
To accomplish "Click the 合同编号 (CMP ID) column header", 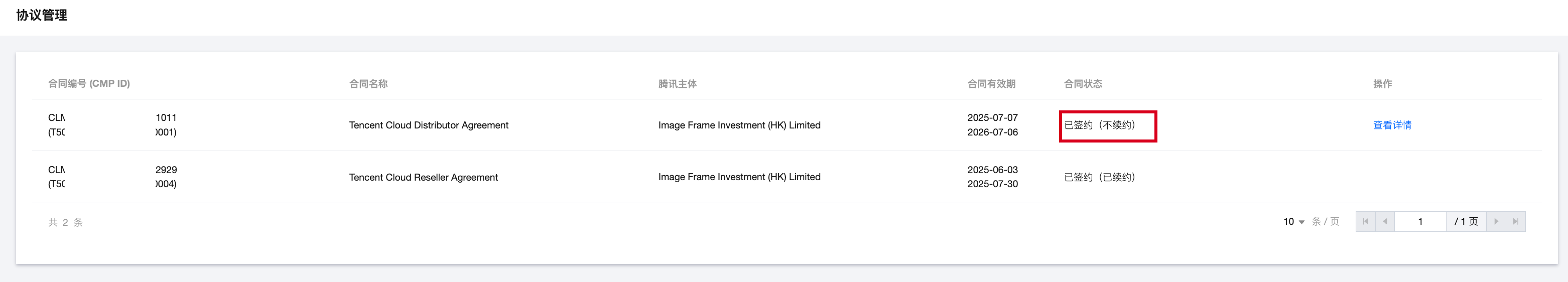I will [x=89, y=84].
